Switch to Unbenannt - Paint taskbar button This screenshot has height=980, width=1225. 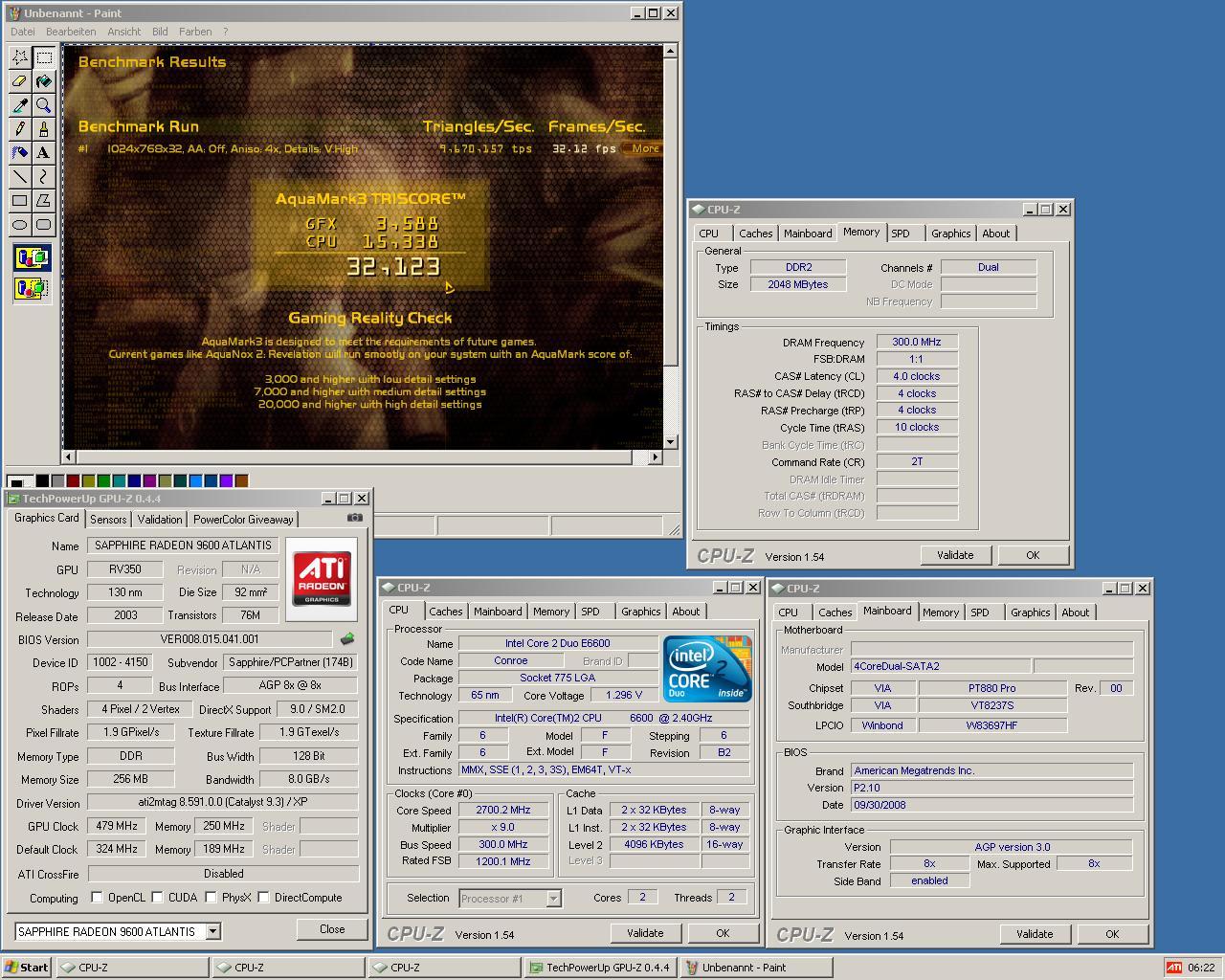(x=756, y=968)
